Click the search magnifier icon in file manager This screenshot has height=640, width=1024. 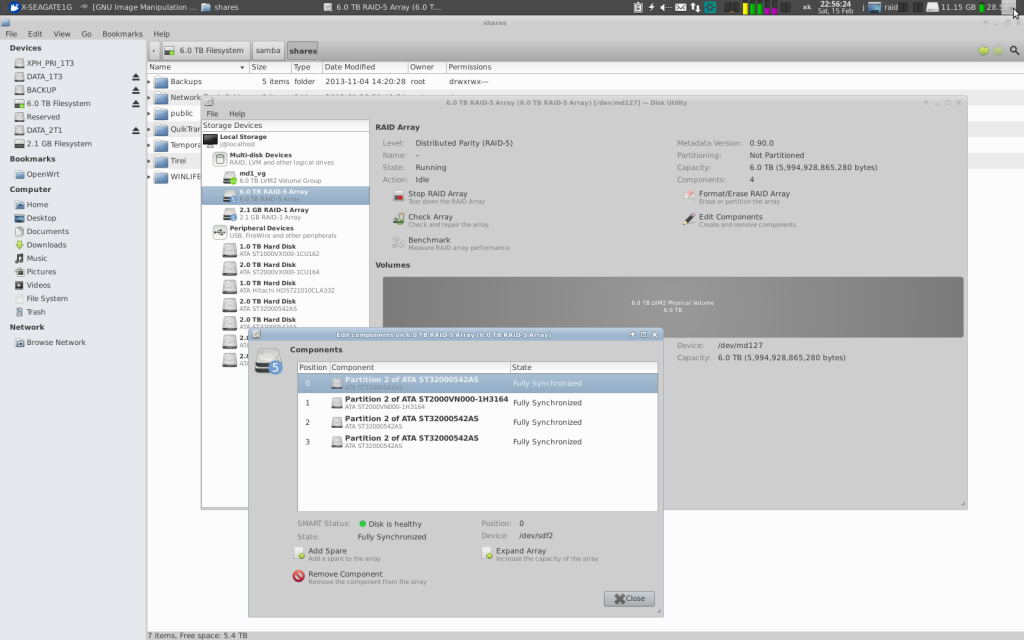(1014, 50)
